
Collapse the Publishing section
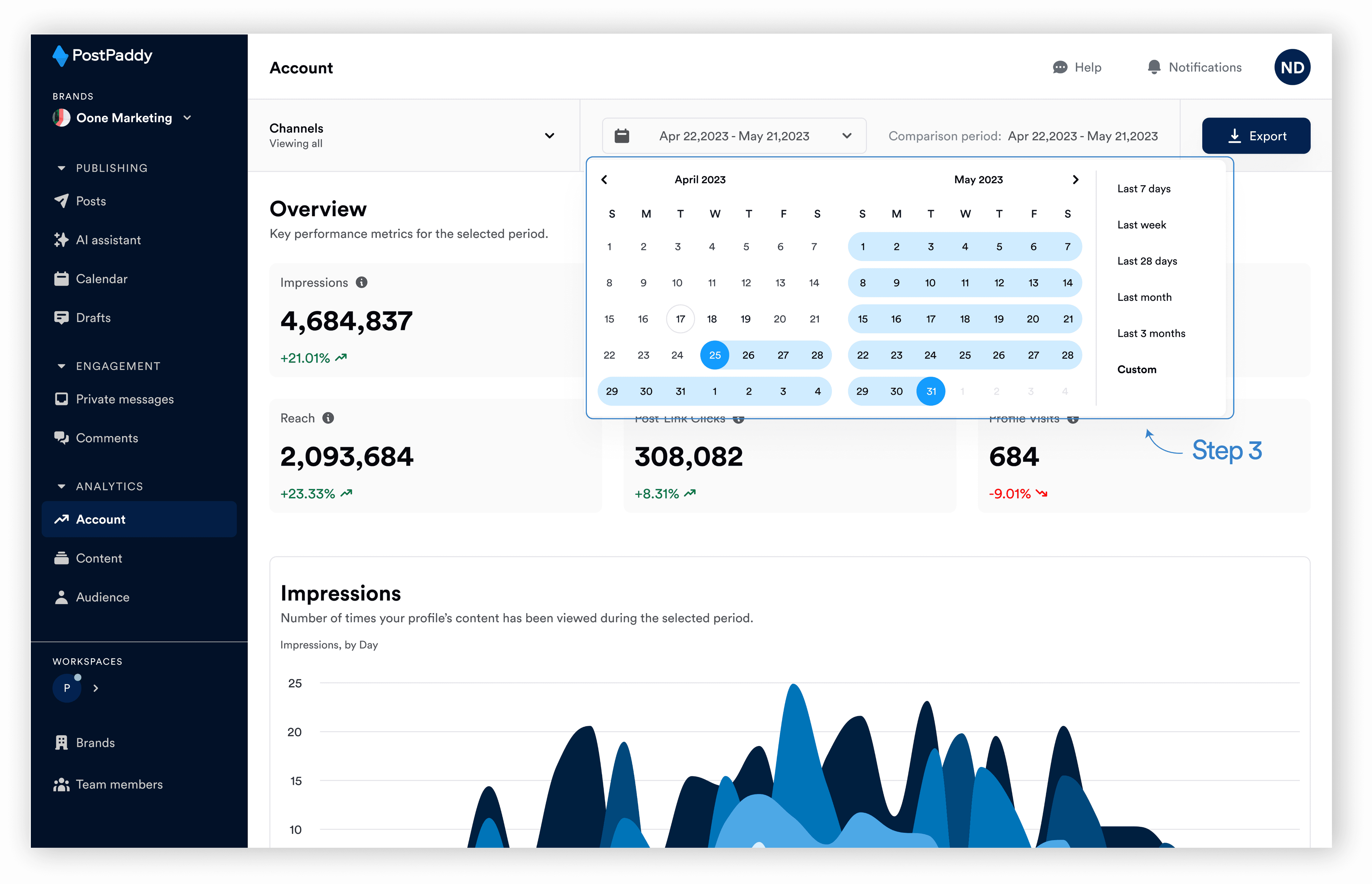pyautogui.click(x=61, y=168)
